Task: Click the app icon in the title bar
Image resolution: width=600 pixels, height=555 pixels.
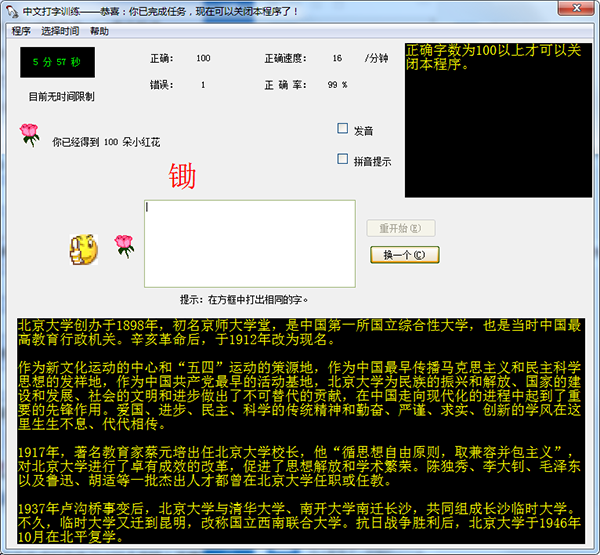Action: click(12, 11)
